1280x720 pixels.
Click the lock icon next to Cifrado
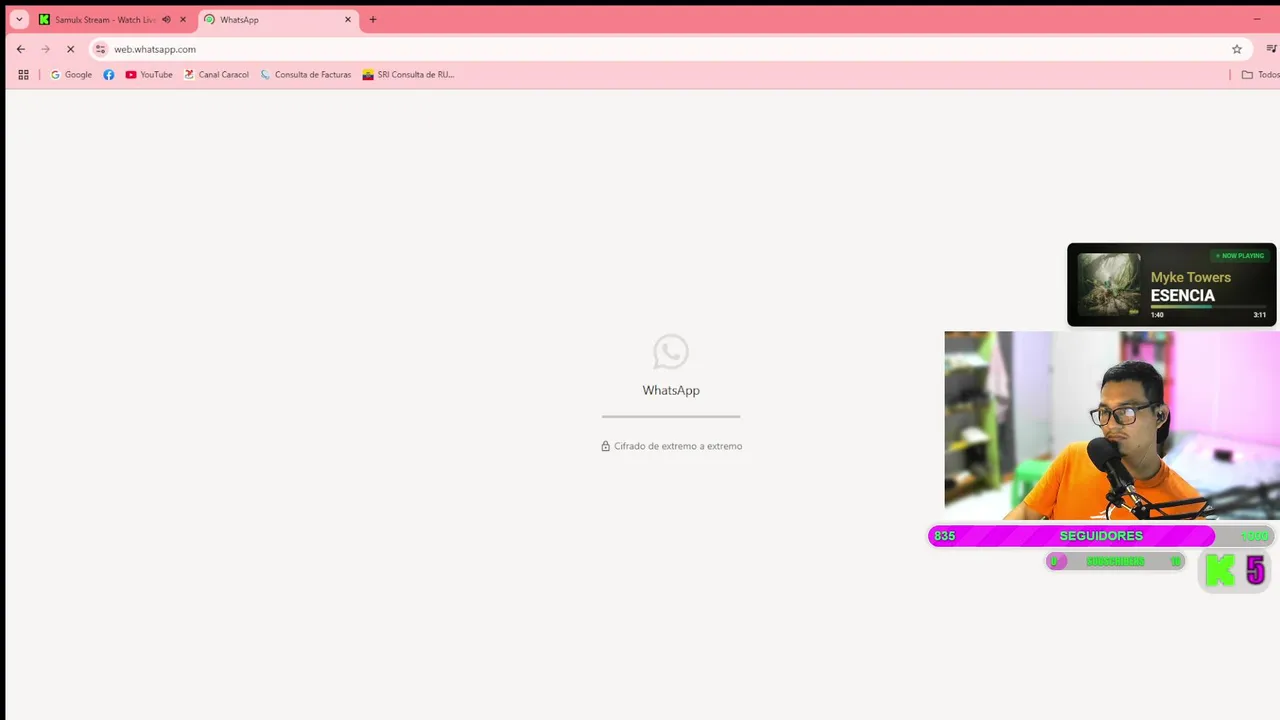coord(605,446)
